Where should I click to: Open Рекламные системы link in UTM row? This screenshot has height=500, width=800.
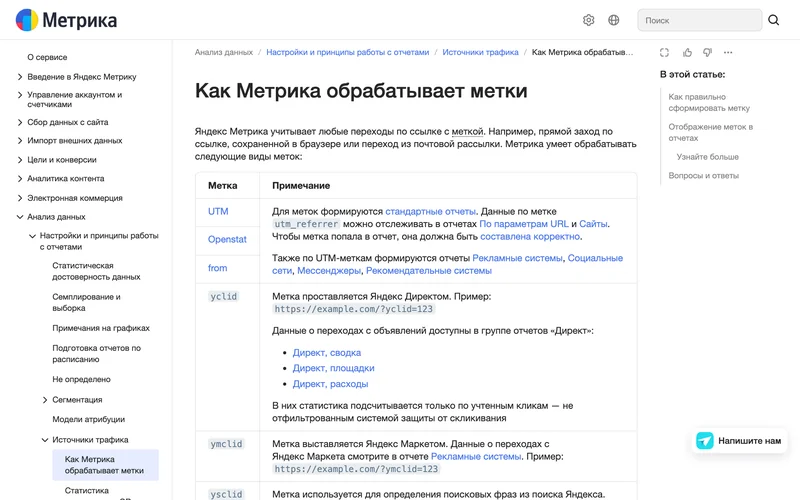(517, 258)
